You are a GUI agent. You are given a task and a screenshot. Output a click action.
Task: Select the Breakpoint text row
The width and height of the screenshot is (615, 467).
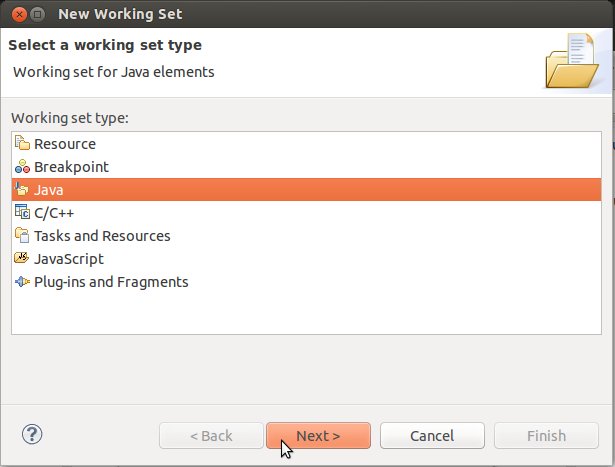click(306, 167)
